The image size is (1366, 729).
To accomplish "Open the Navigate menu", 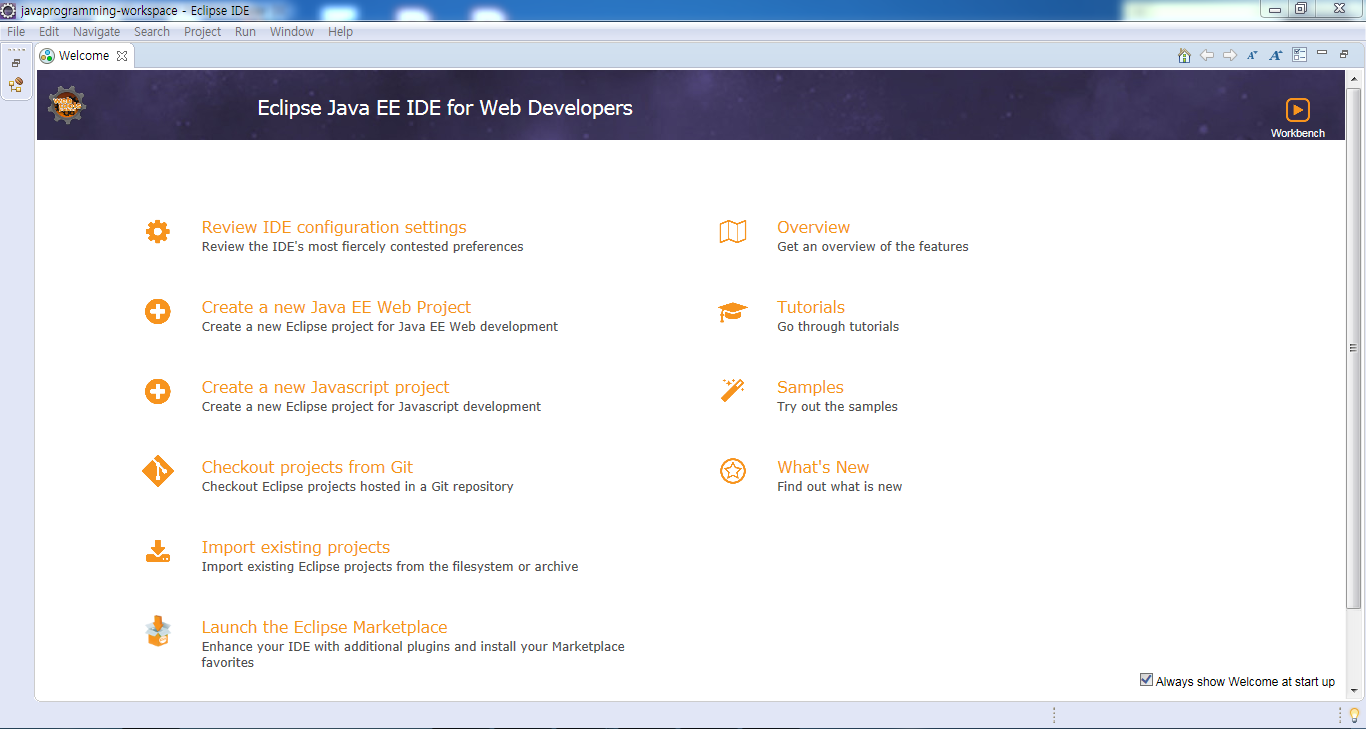I will (96, 32).
